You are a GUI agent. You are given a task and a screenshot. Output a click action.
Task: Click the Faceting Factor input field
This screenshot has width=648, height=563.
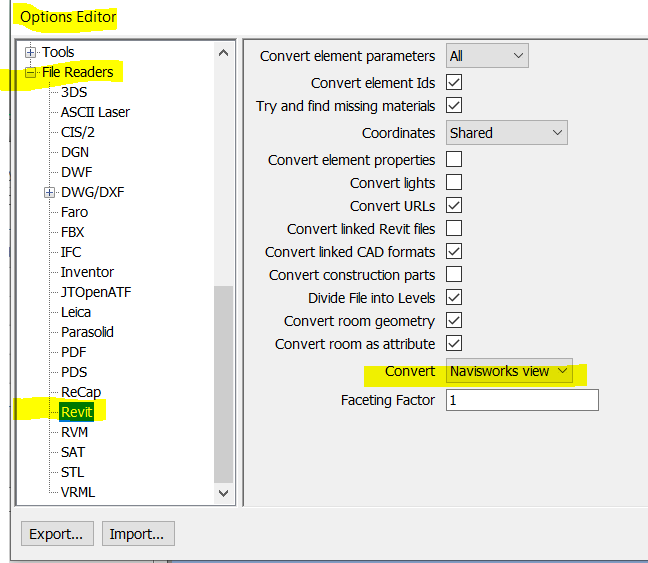(522, 400)
